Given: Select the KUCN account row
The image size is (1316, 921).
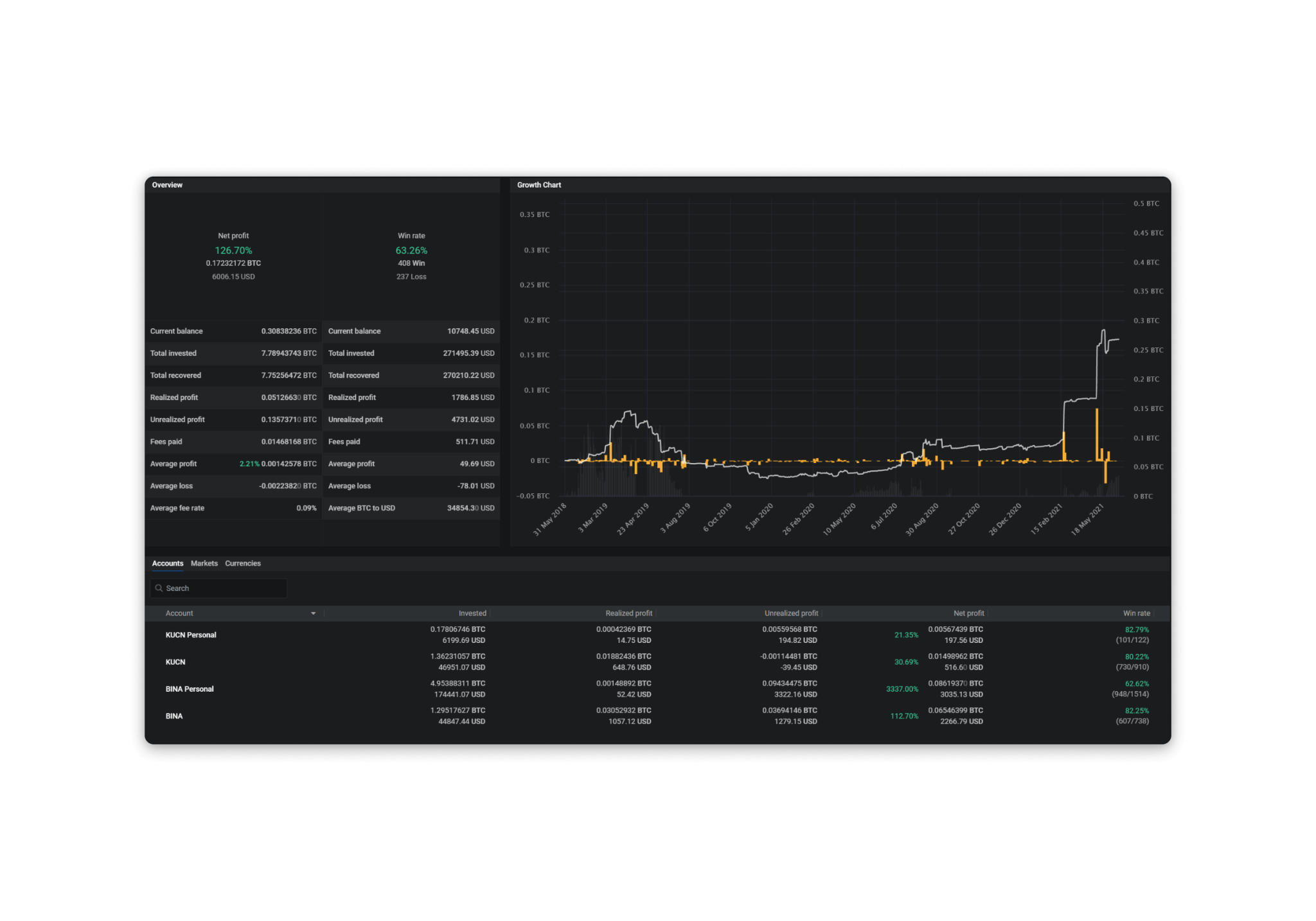Looking at the screenshot, I should pyautogui.click(x=175, y=662).
